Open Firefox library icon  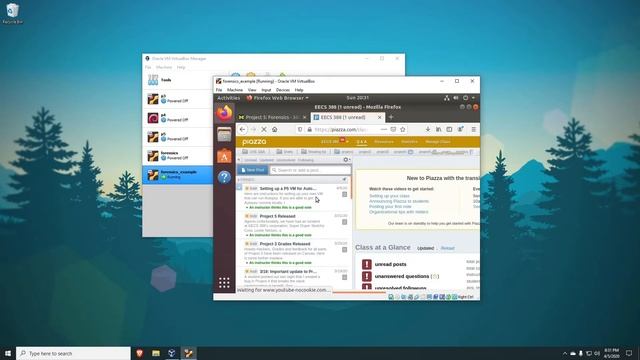(x=438, y=129)
